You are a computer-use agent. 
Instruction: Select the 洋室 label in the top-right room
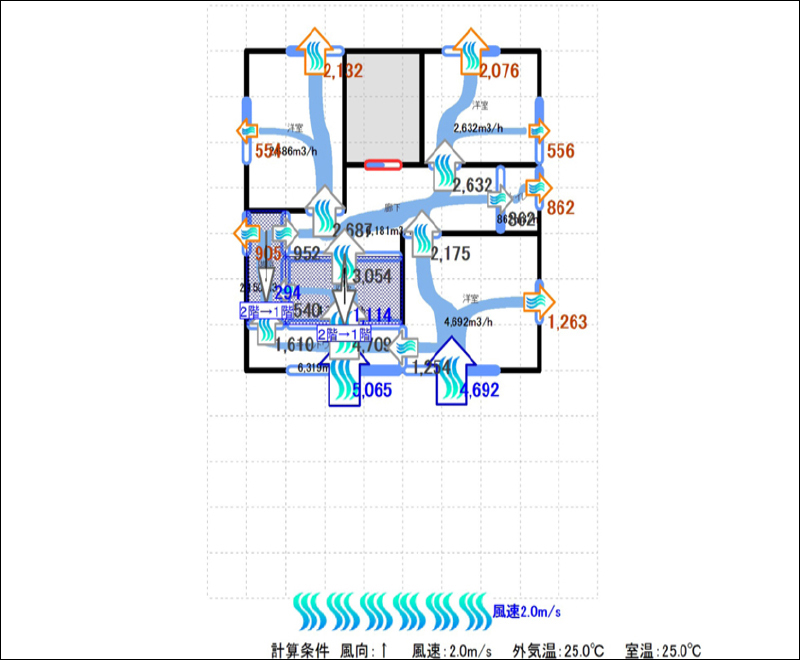click(480, 105)
